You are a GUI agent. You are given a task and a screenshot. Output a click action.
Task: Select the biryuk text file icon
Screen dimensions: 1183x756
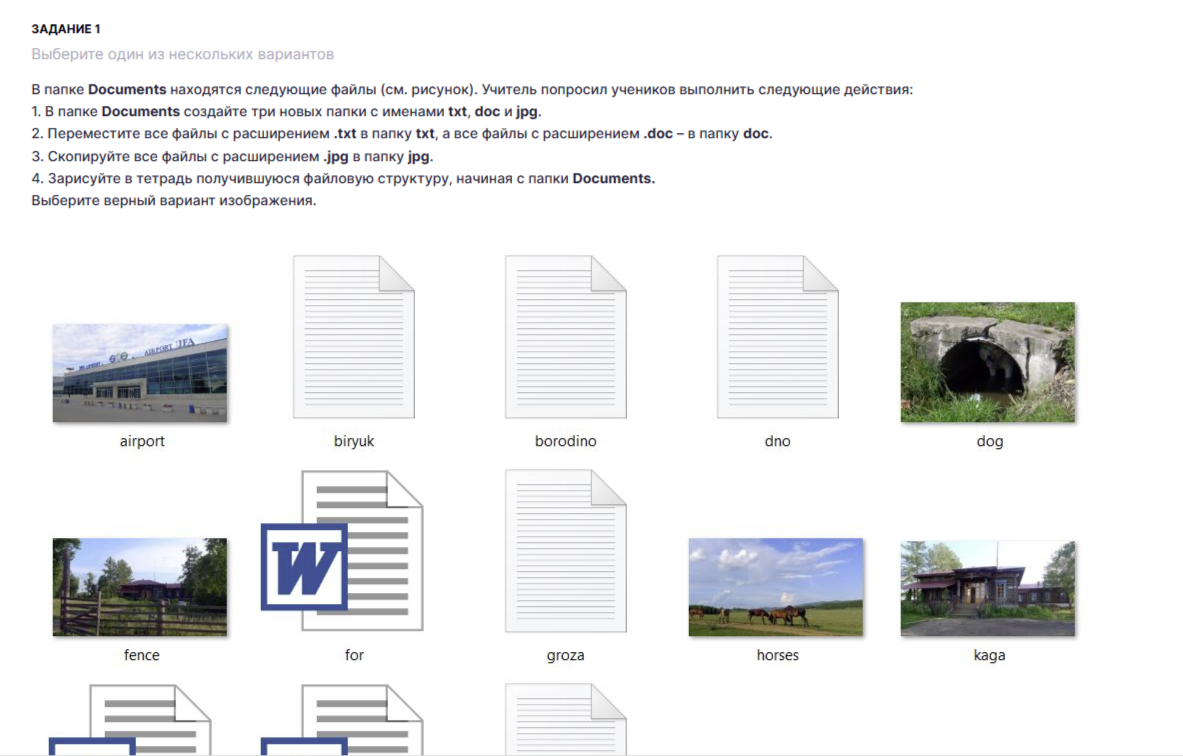354,337
